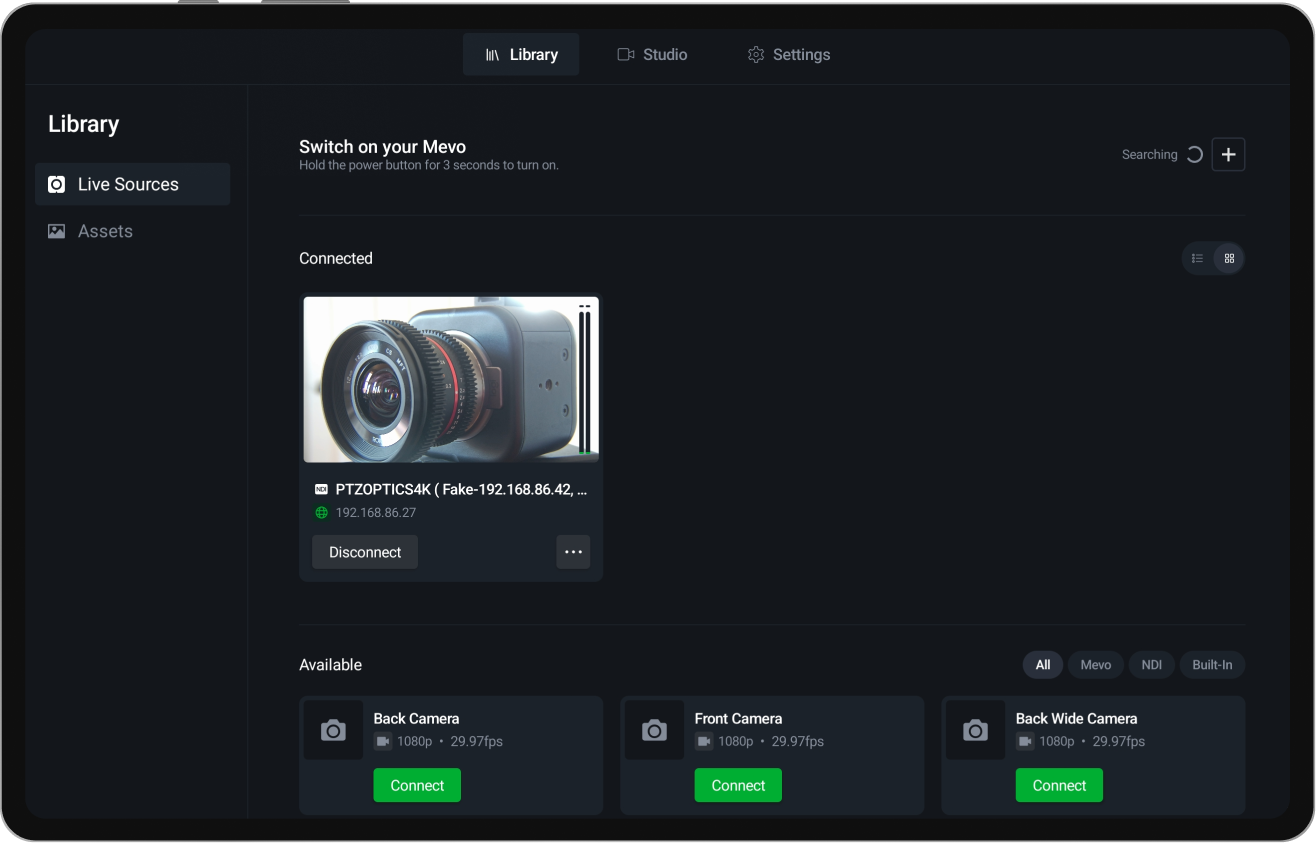Switch to the Studio tab
This screenshot has height=843, width=1316.
652,54
